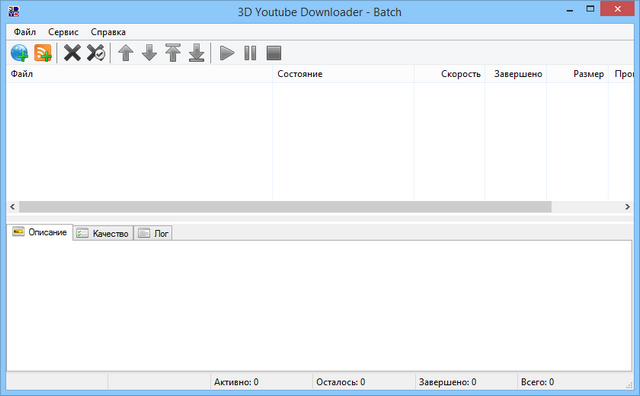Click the delete selected item X icon

pyautogui.click(x=72, y=53)
